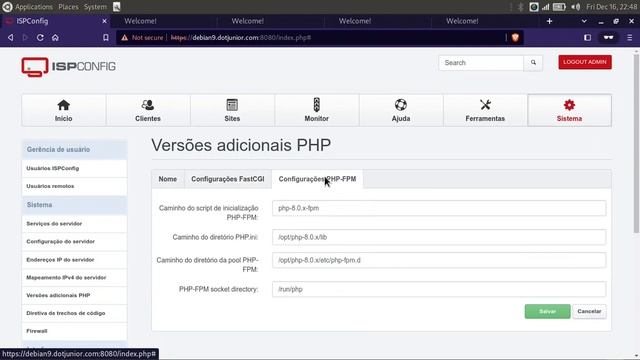Open Configuração do servidor link
This screenshot has width=640, height=360.
tap(74, 242)
